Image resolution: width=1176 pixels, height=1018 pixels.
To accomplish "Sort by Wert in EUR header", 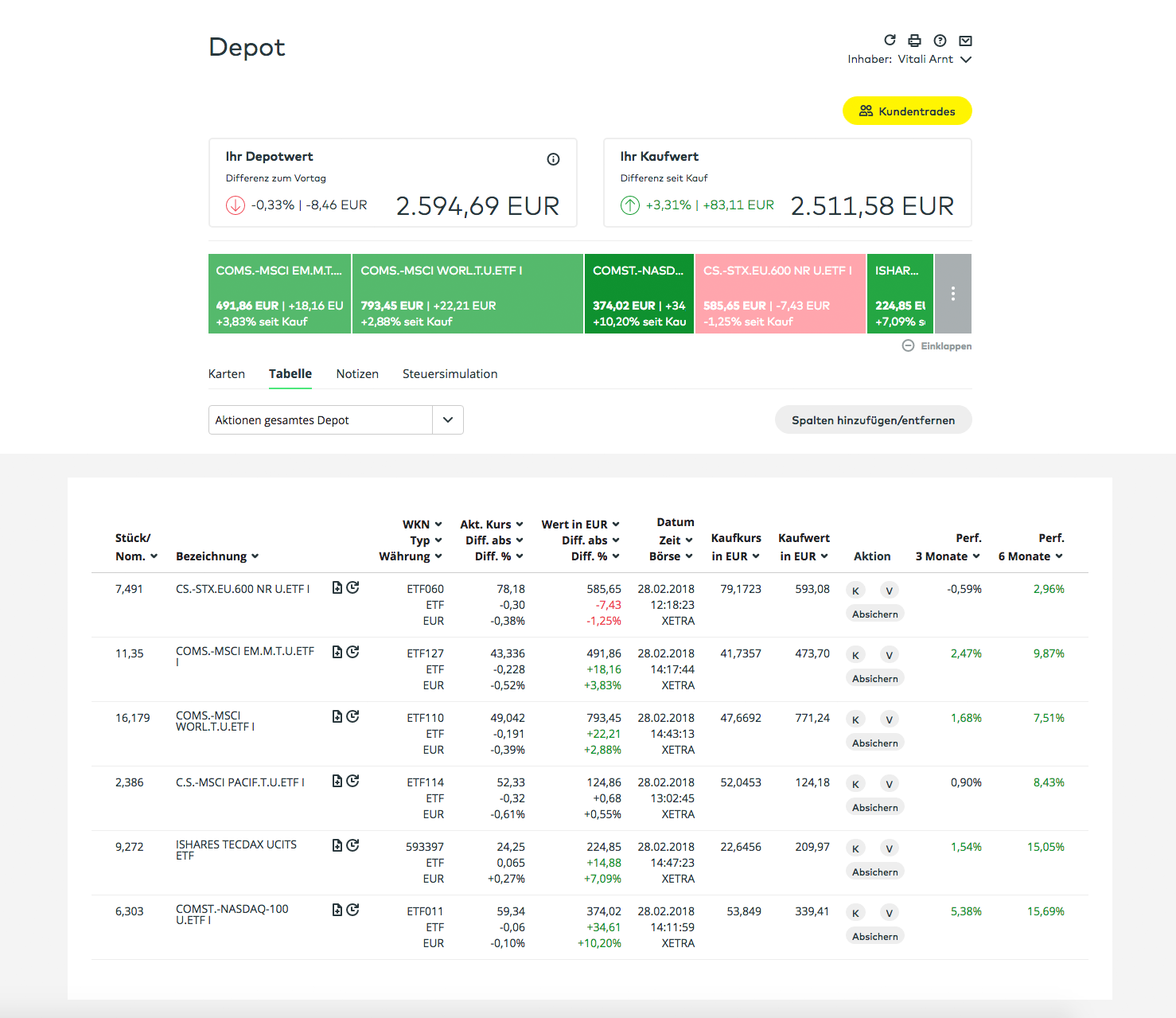I will (x=581, y=525).
